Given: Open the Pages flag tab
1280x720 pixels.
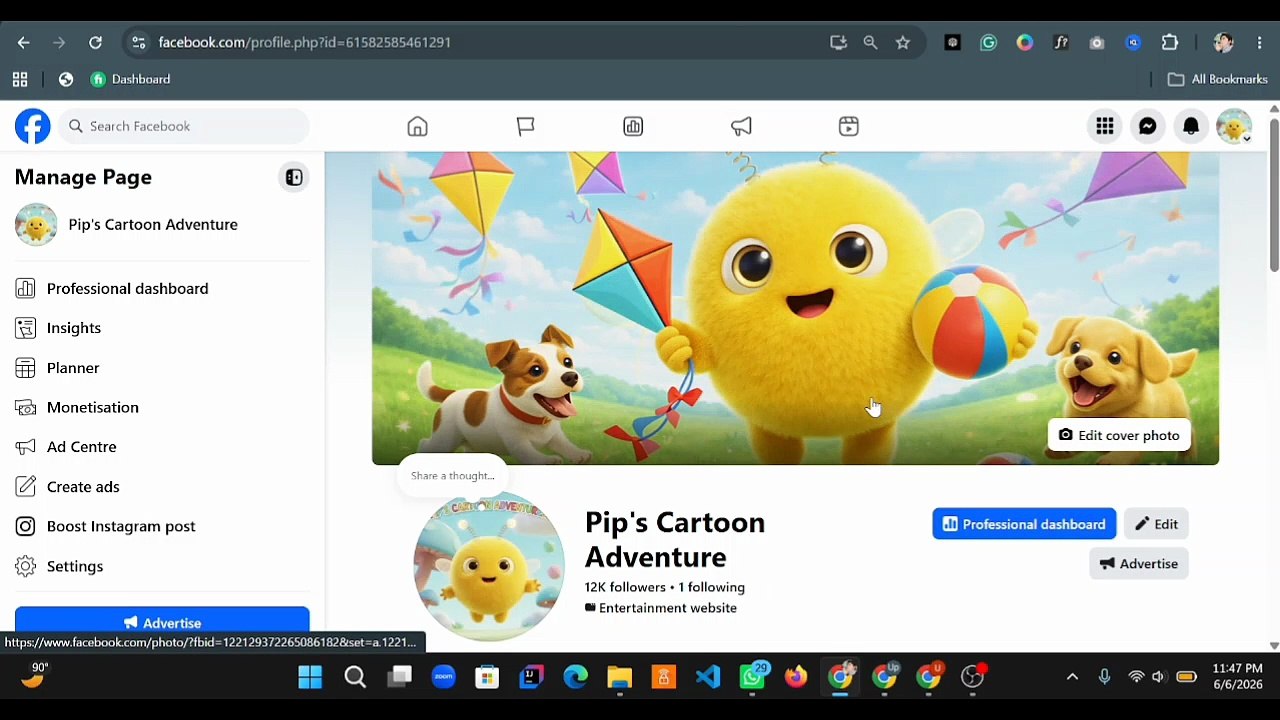Looking at the screenshot, I should (525, 126).
